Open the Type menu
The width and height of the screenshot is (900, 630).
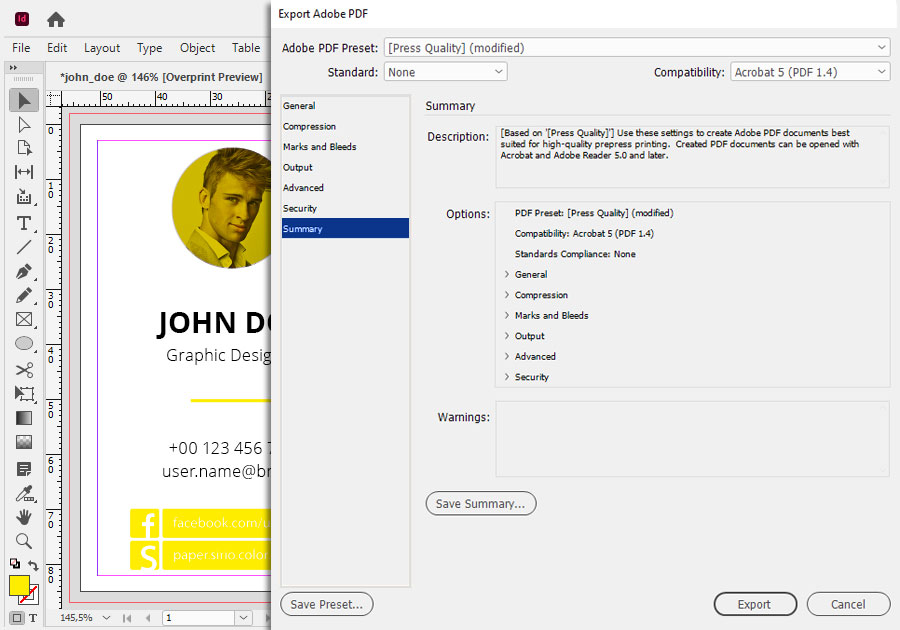[149, 48]
